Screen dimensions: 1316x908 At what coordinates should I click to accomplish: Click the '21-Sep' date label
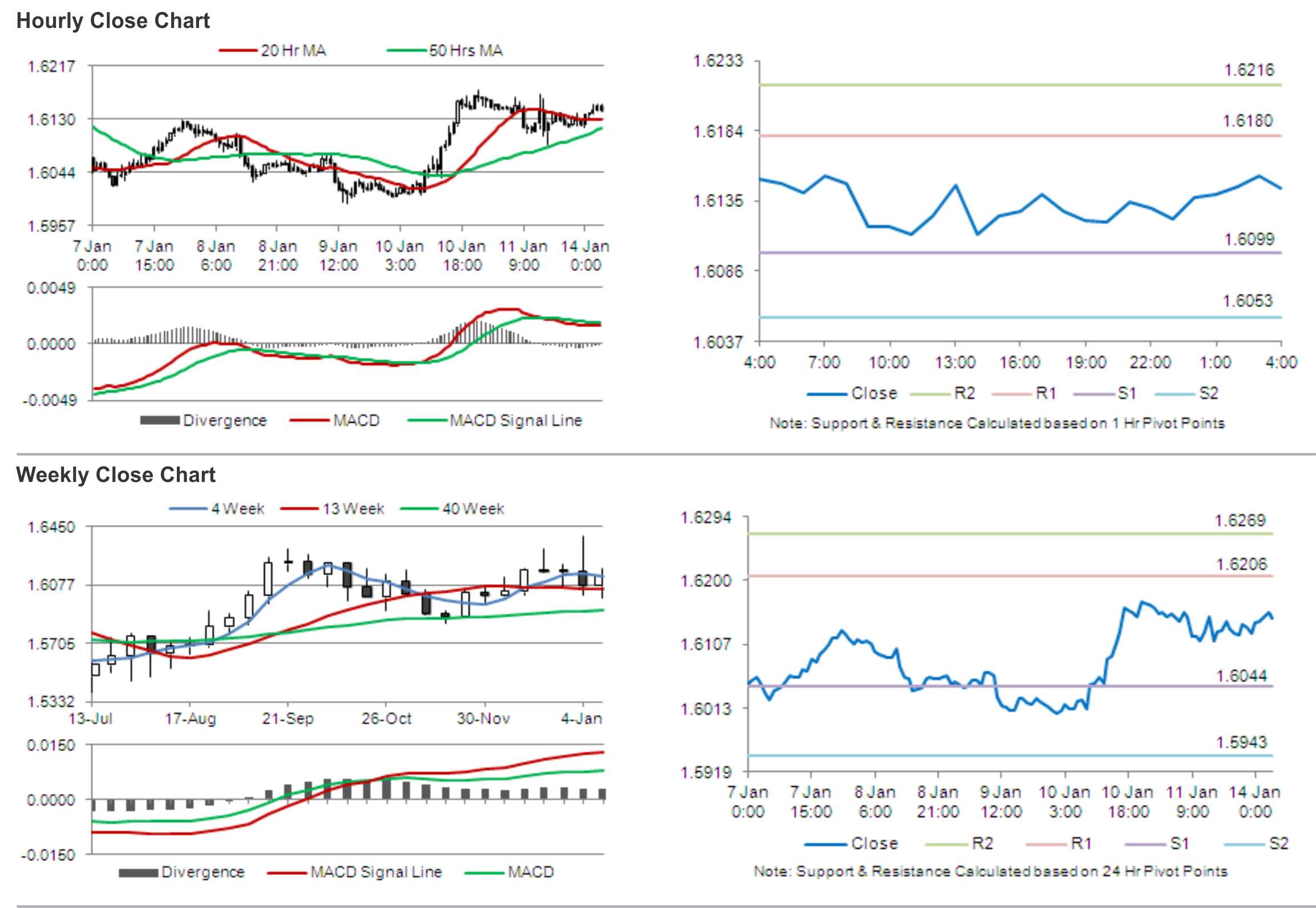click(x=288, y=719)
